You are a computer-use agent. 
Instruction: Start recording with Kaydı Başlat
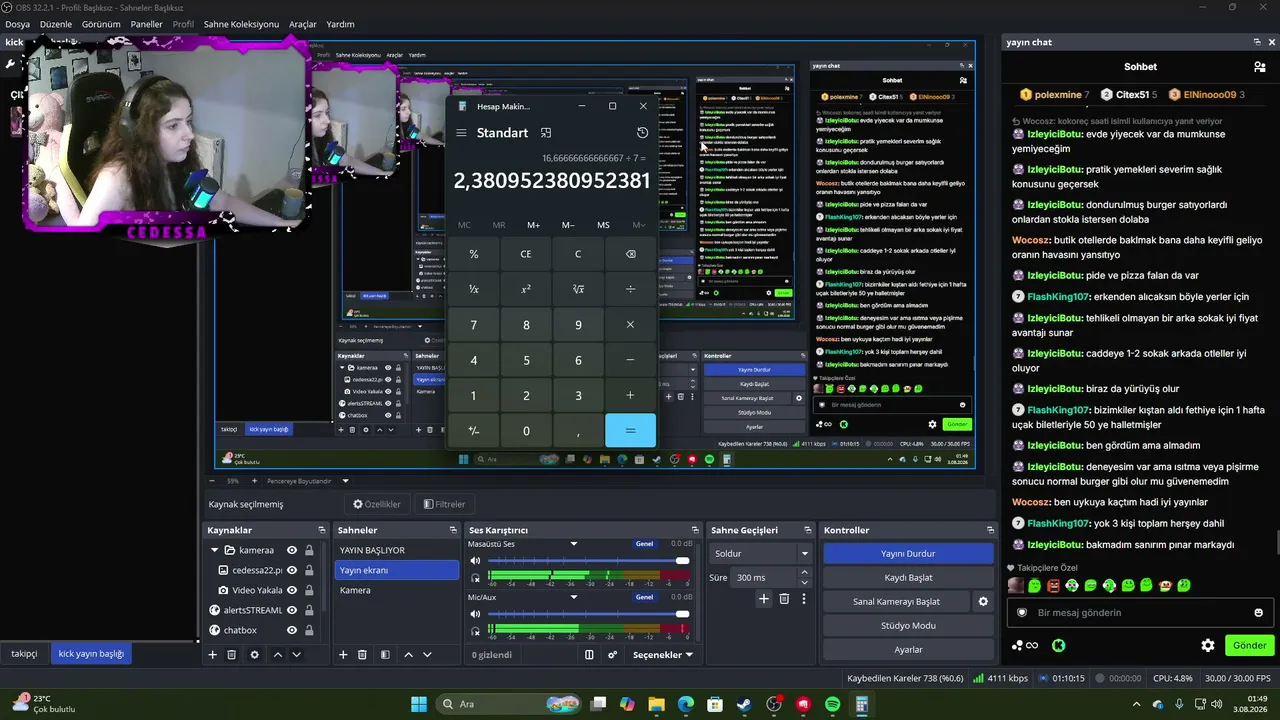(908, 577)
